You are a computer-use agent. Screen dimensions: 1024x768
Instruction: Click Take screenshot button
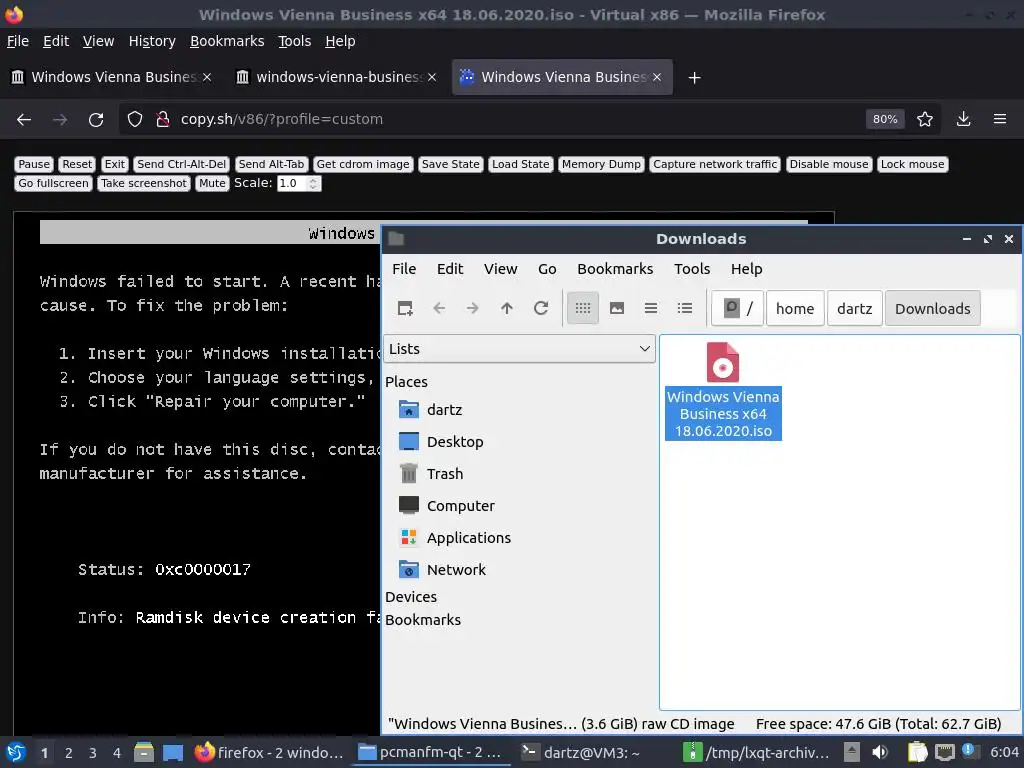[x=144, y=184]
